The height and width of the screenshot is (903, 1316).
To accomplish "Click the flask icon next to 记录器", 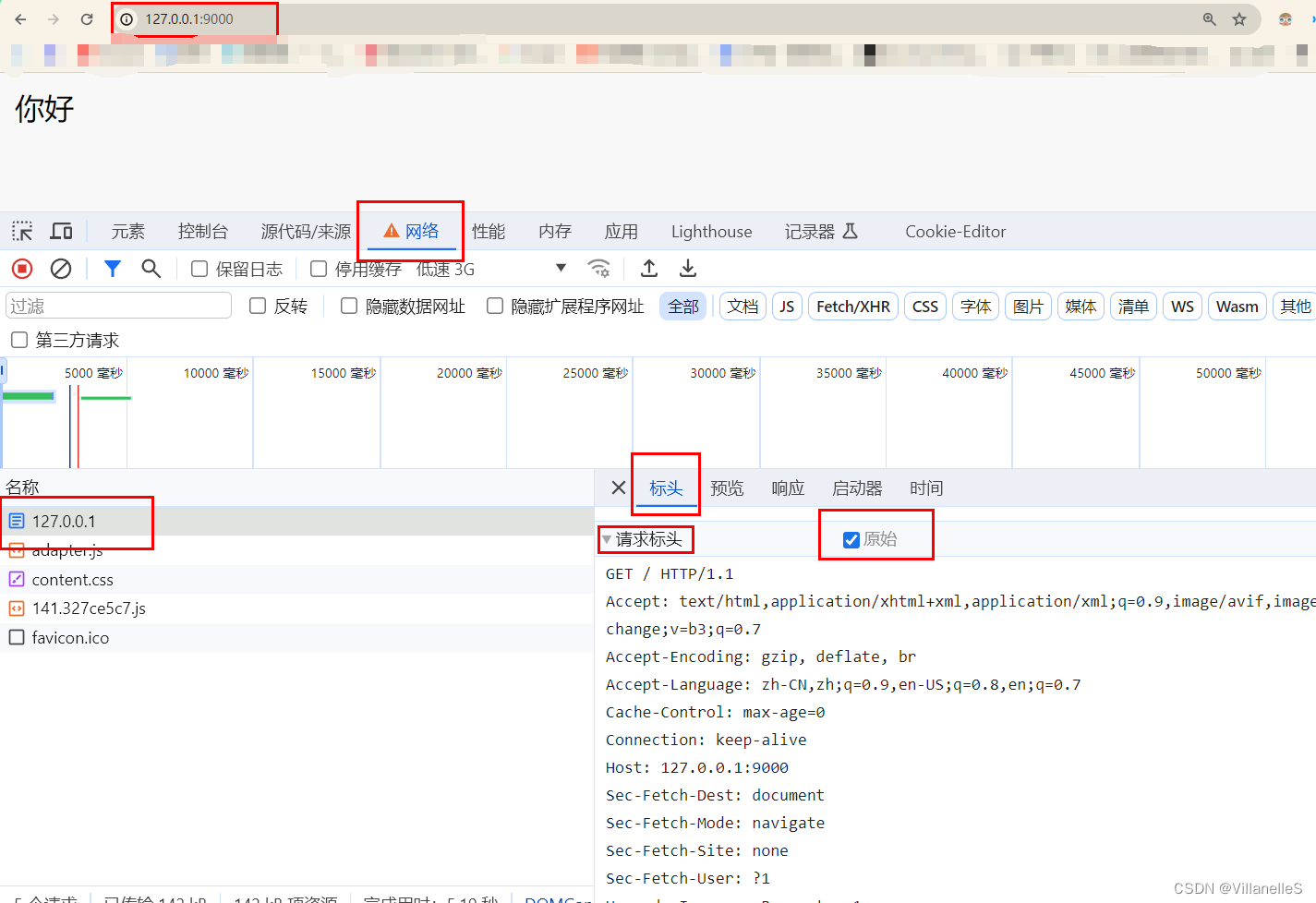I will point(851,231).
